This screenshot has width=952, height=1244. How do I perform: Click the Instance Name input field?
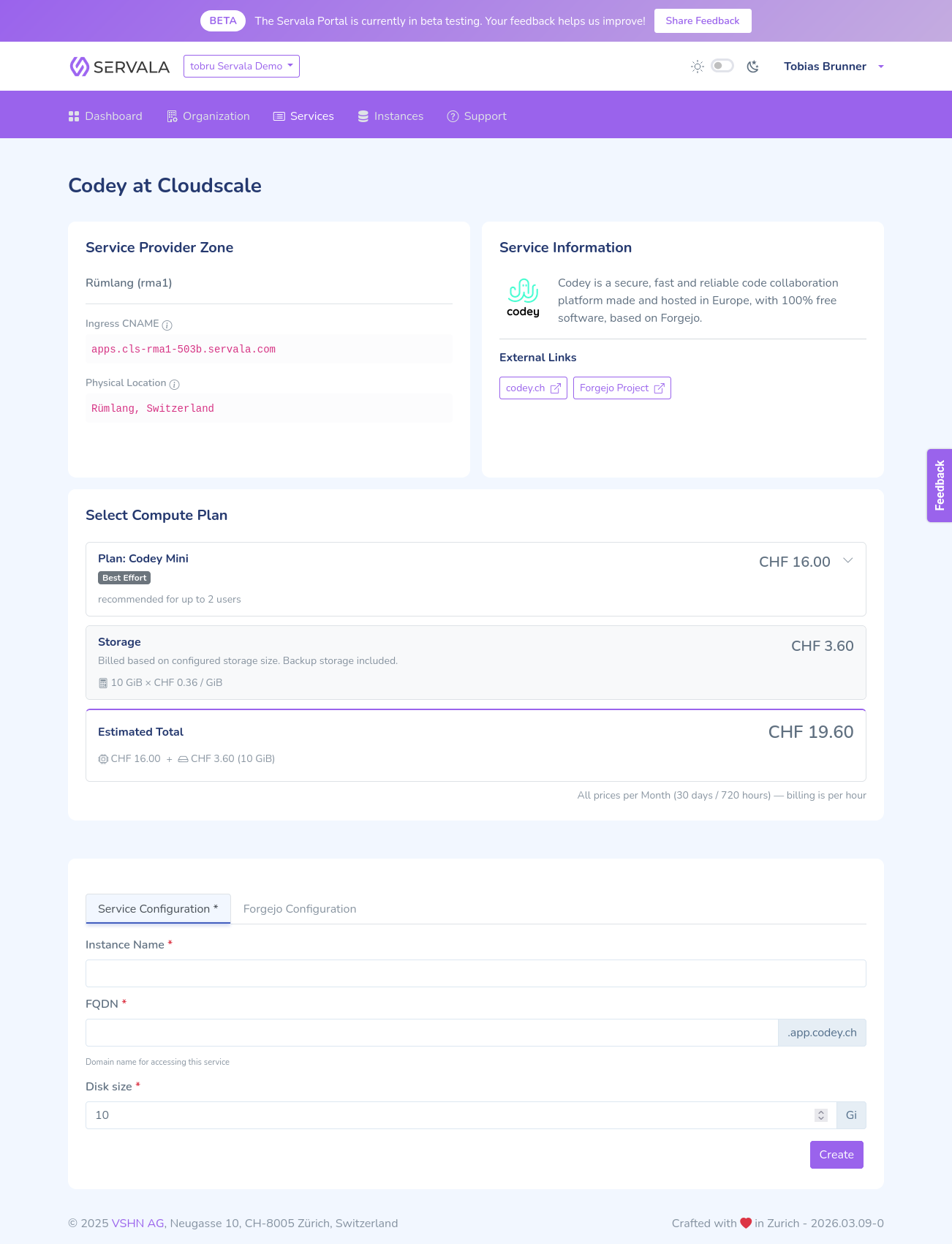(x=476, y=973)
